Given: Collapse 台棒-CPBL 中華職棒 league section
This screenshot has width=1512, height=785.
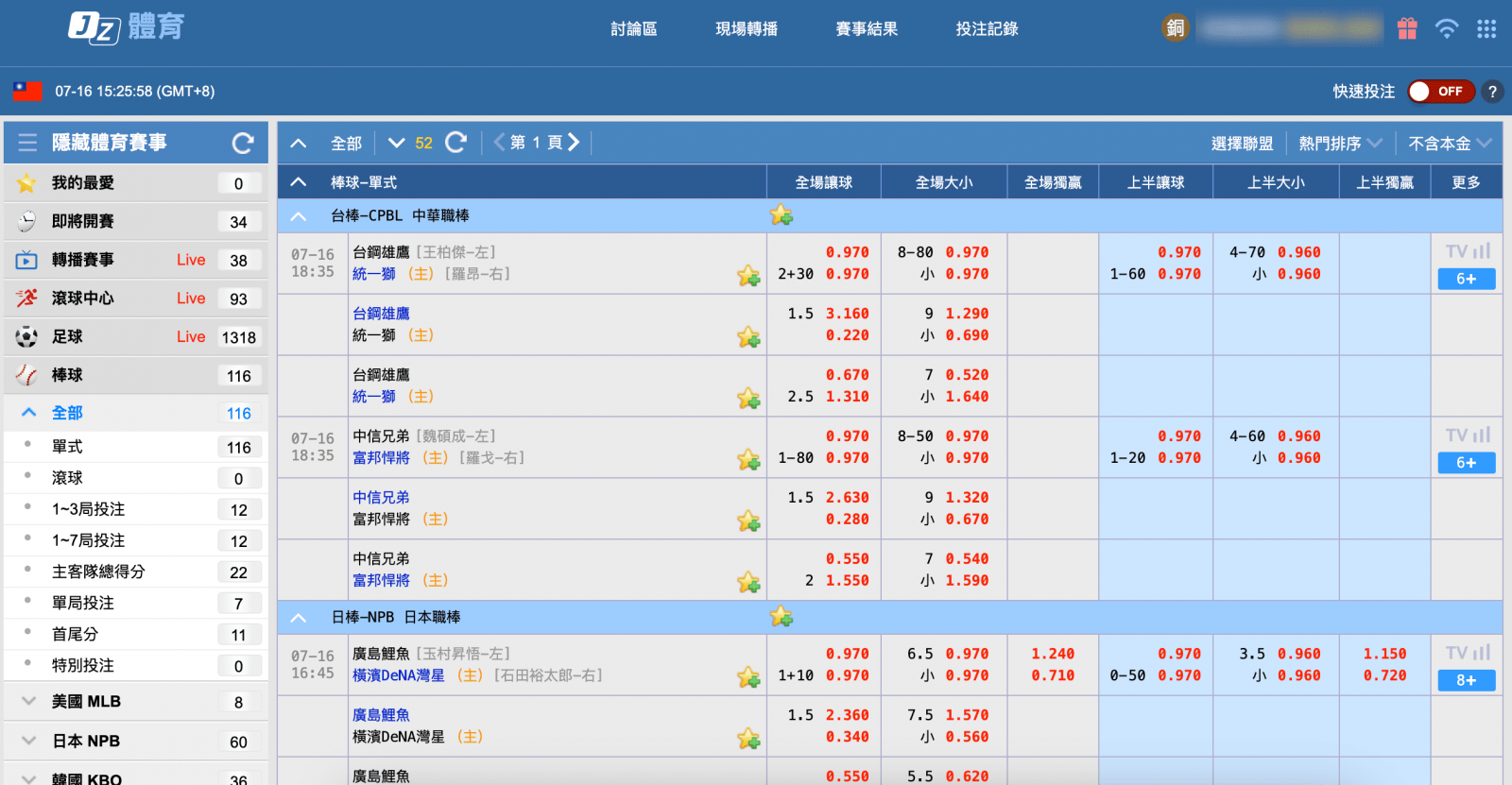Looking at the screenshot, I should [x=299, y=216].
